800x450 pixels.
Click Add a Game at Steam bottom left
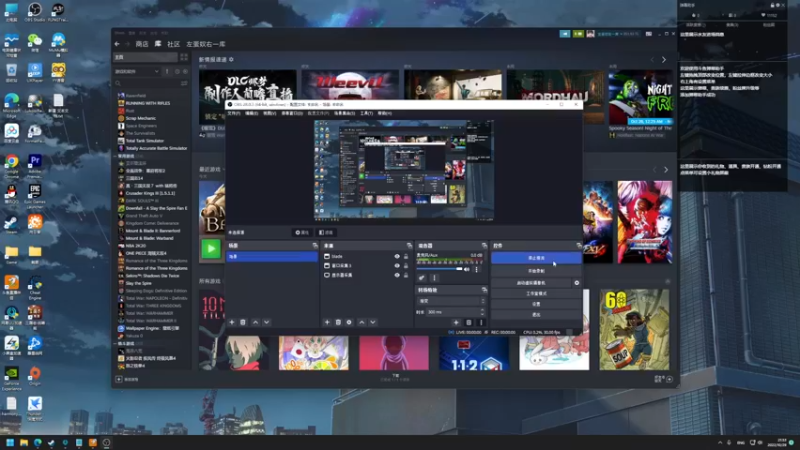click(x=128, y=380)
